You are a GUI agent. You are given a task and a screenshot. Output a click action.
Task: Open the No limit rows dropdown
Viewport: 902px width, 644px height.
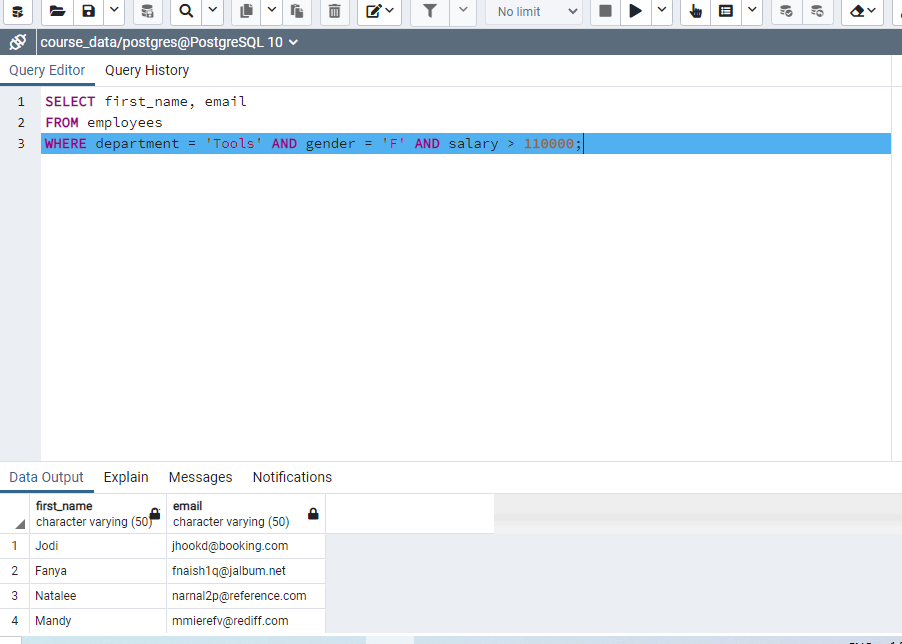[x=533, y=12]
